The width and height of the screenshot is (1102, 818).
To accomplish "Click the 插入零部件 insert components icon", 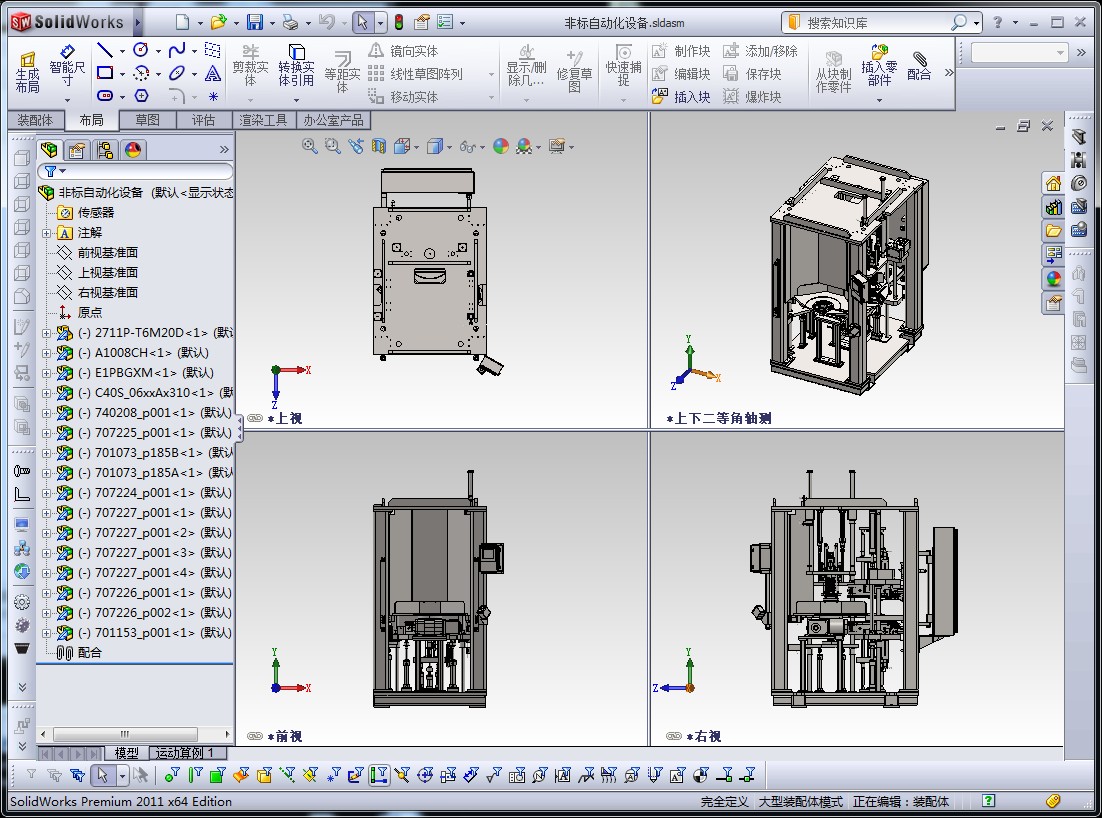I will tap(879, 67).
